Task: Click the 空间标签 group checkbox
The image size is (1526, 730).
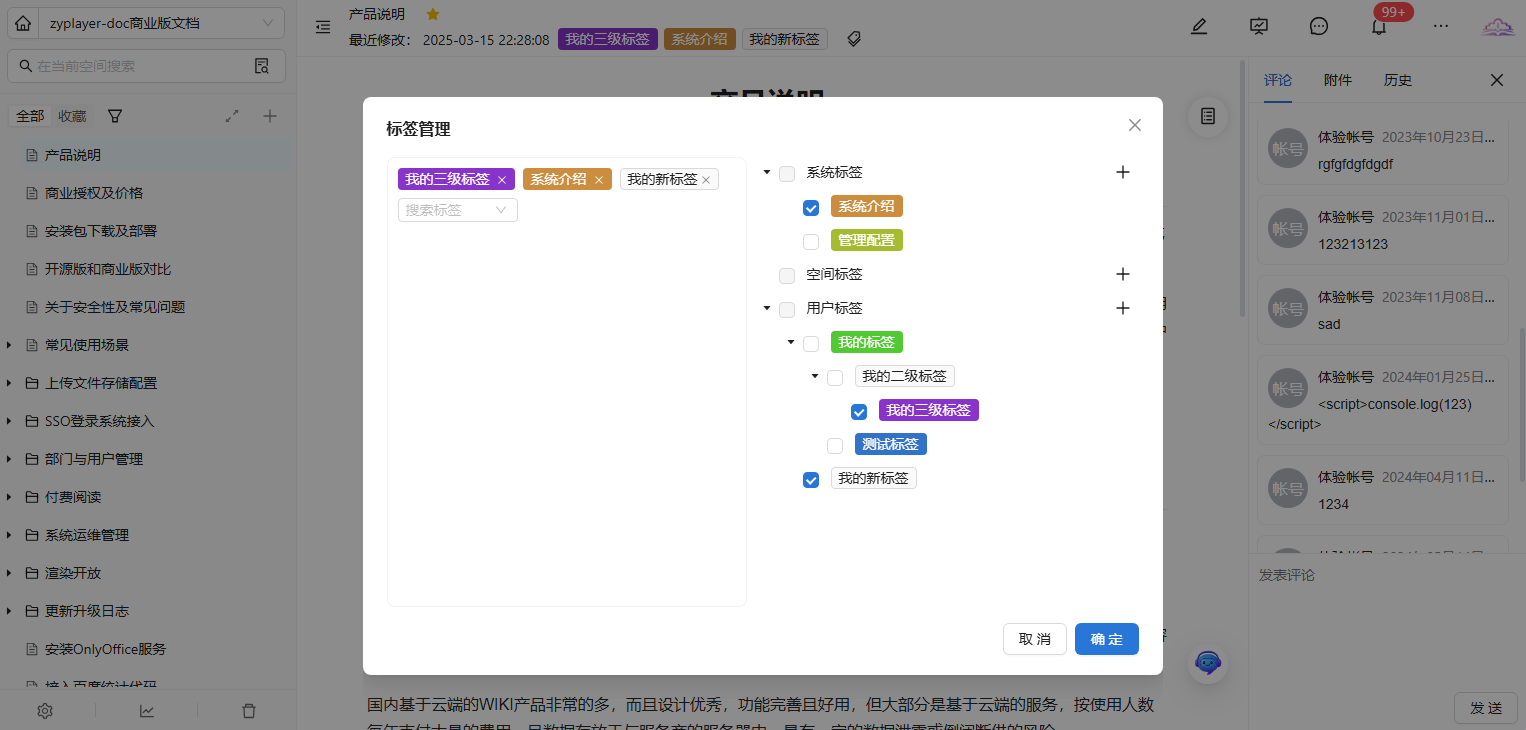Action: tap(787, 276)
